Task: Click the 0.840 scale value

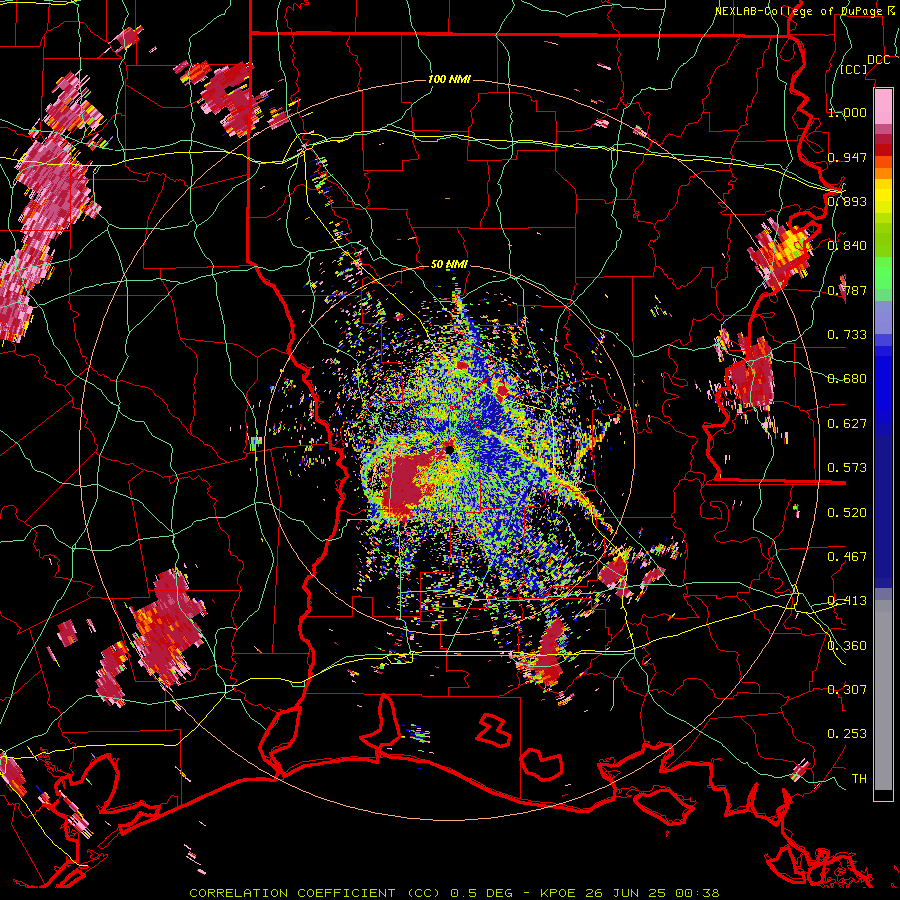Action: point(847,245)
